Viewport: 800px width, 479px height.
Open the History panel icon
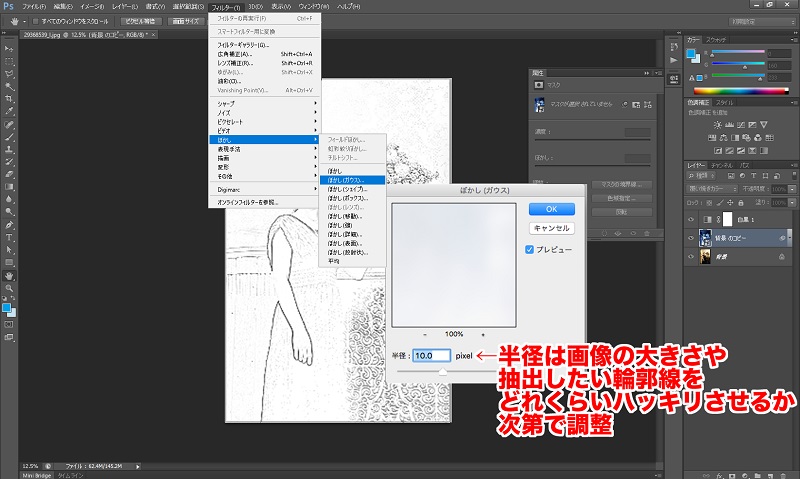pos(674,46)
